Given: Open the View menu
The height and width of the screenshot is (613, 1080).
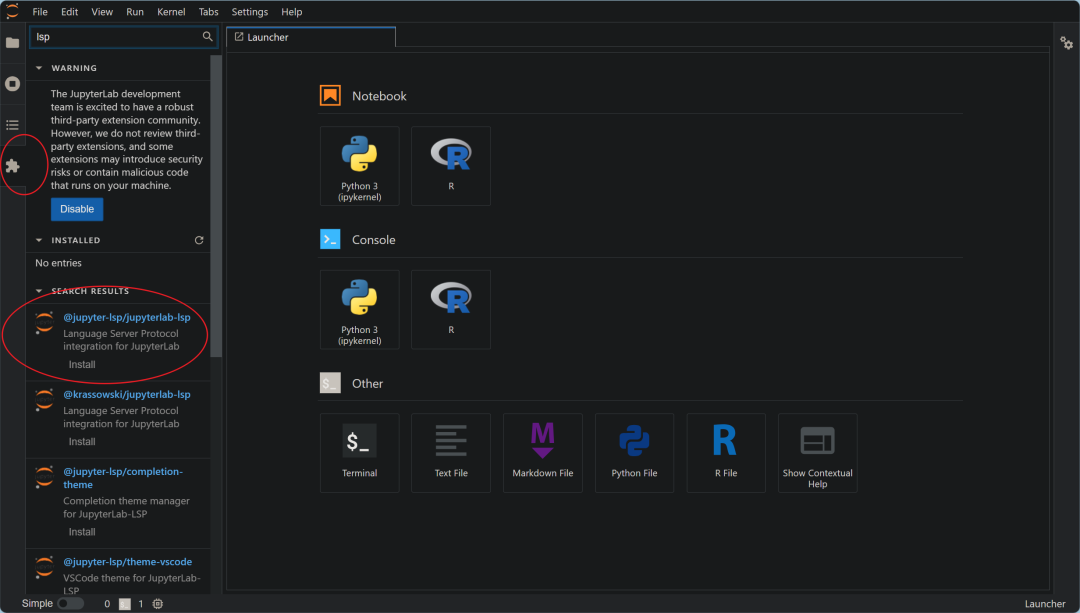Looking at the screenshot, I should click(x=102, y=12).
